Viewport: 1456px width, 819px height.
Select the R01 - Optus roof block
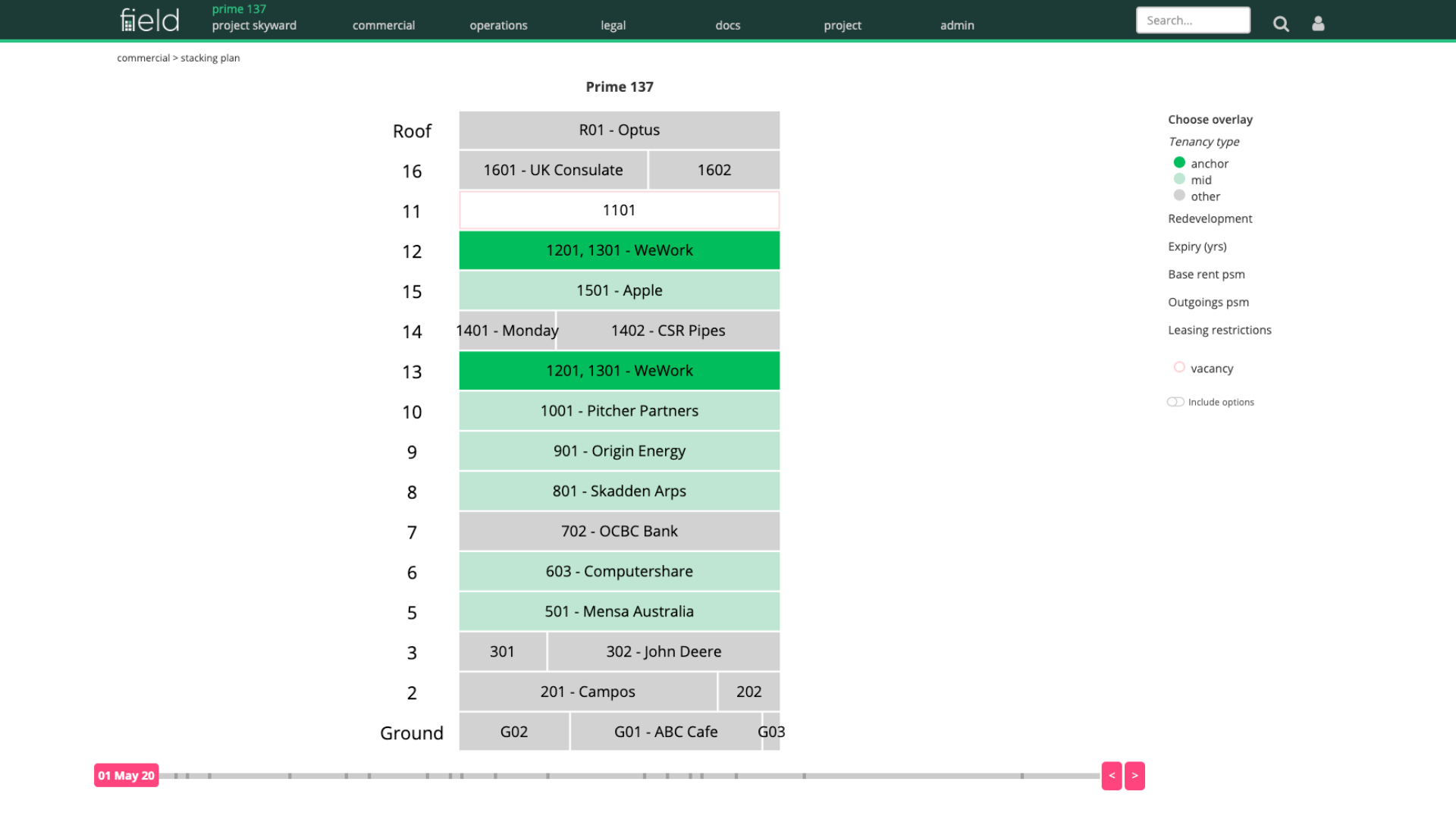[619, 130]
